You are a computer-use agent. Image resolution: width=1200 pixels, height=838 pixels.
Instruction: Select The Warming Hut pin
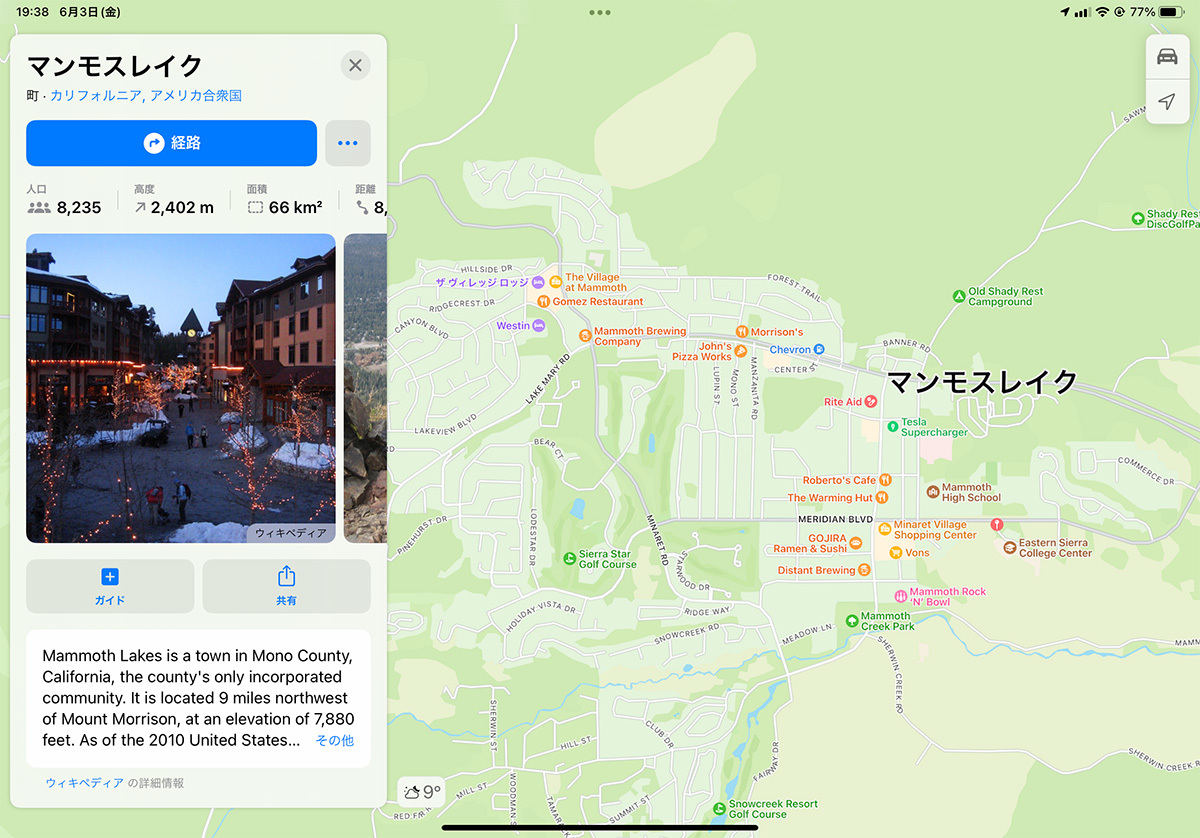coord(882,497)
